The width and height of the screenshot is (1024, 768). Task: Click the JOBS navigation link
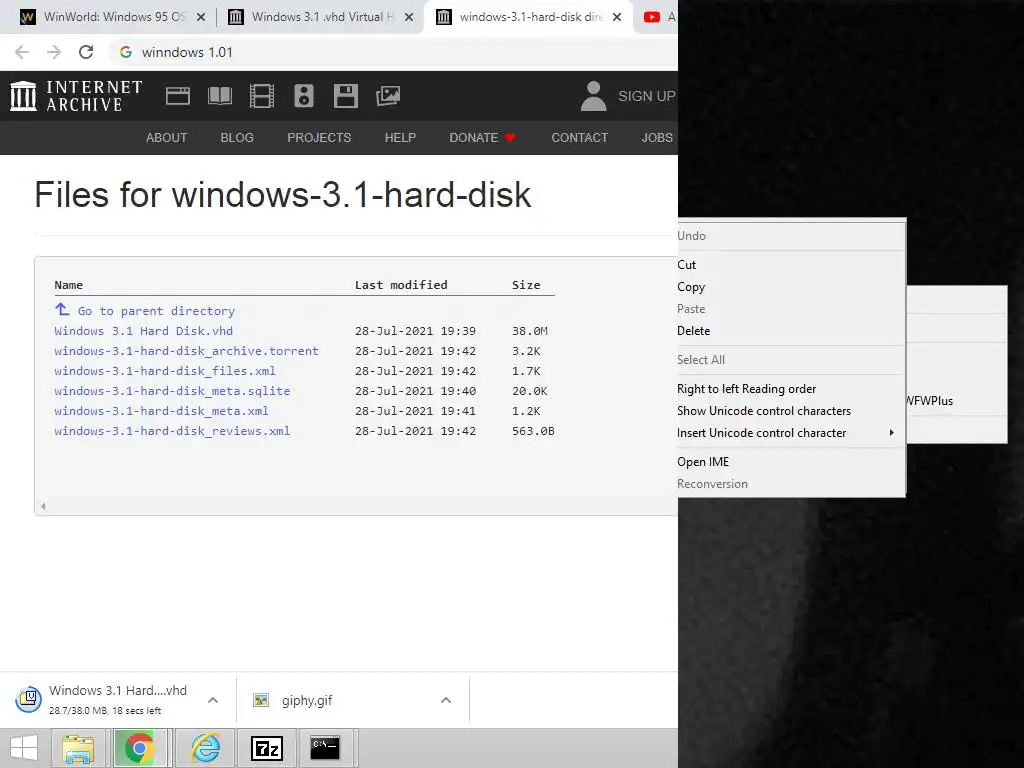[657, 138]
